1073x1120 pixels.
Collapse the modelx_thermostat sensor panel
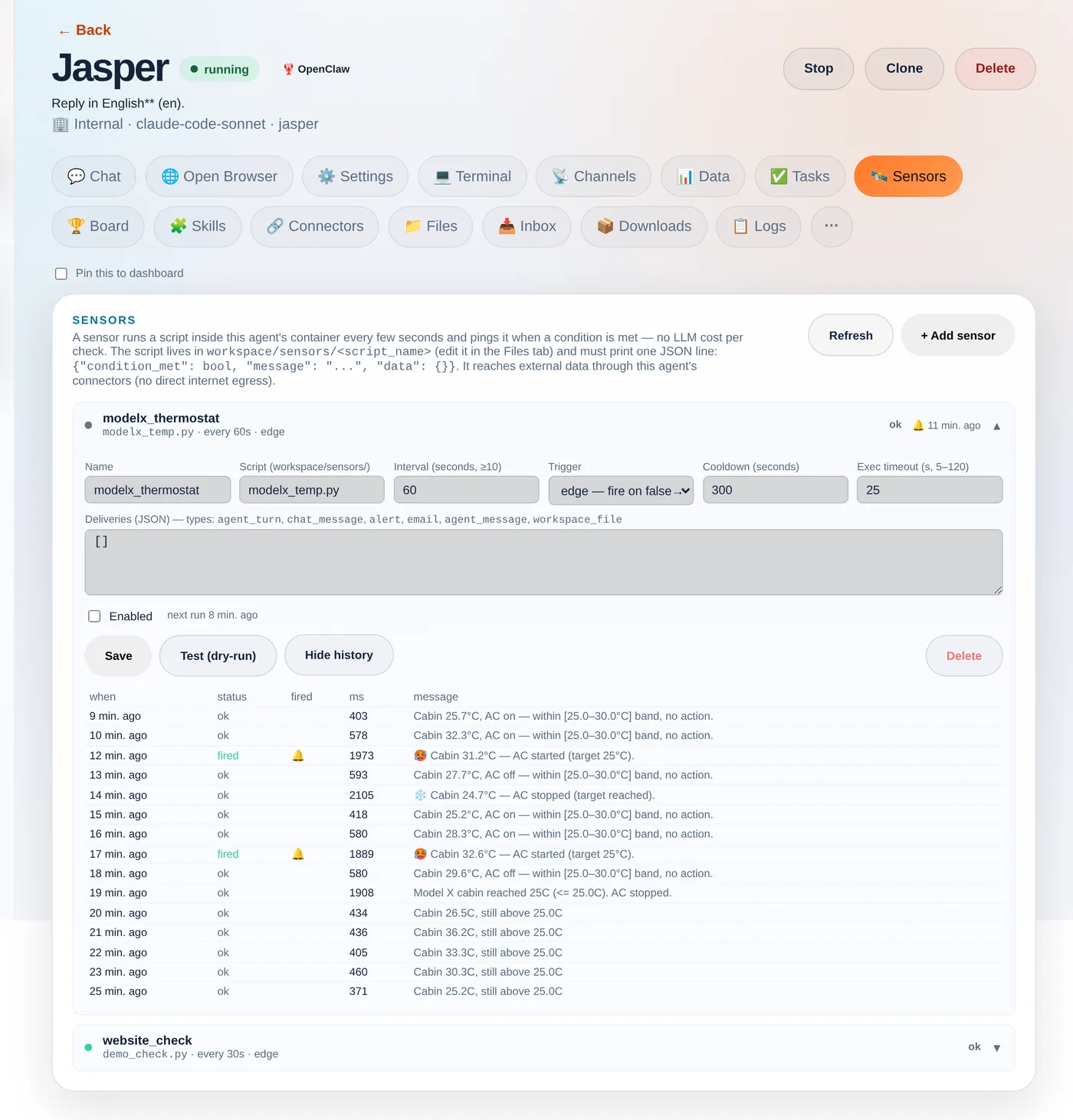tap(997, 426)
